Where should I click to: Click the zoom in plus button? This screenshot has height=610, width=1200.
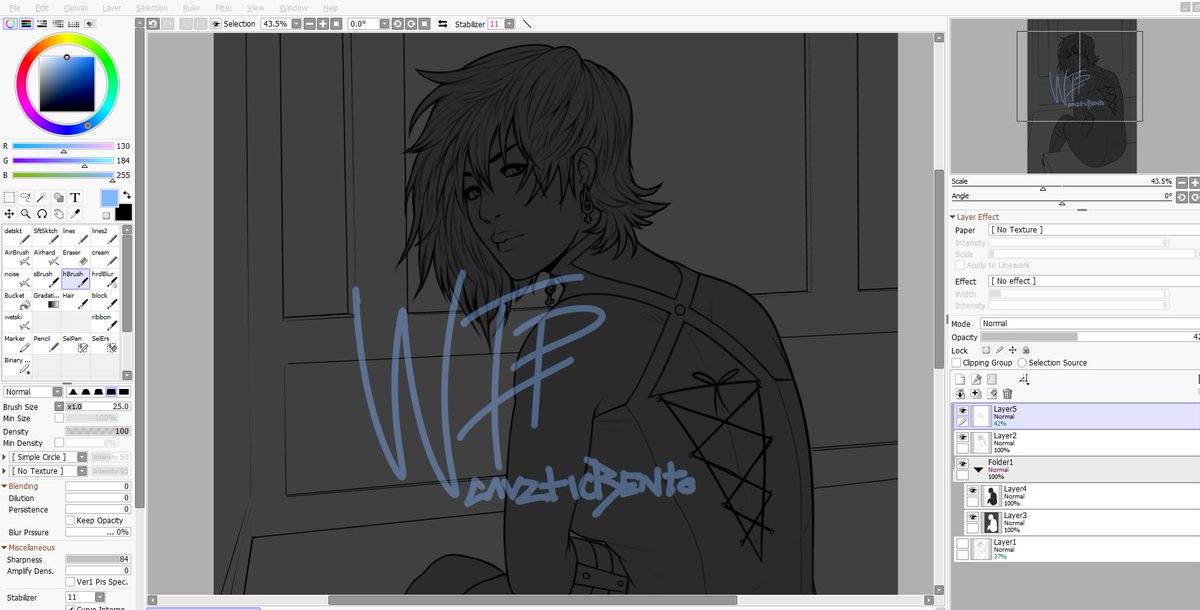tap(322, 23)
